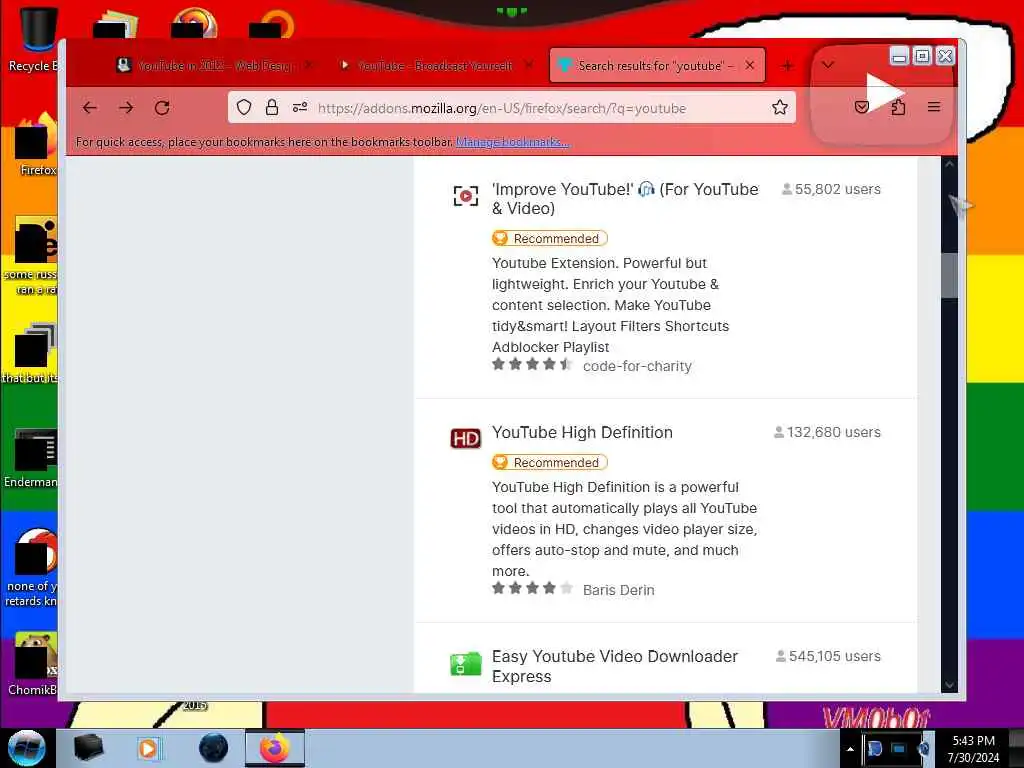Show hidden system tray icons

click(x=850, y=749)
